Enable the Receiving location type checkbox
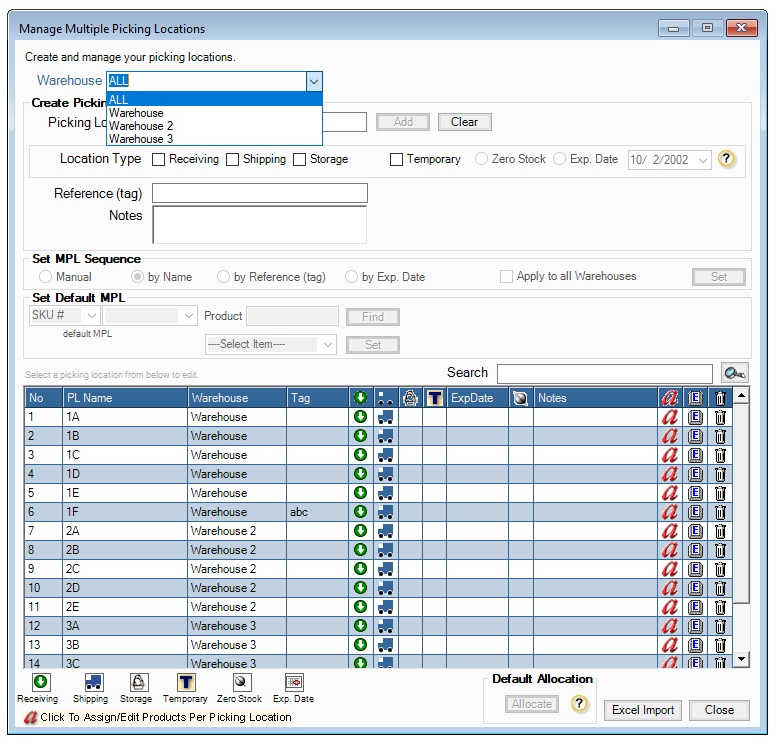Viewport: 777px width, 744px height. [x=158, y=159]
